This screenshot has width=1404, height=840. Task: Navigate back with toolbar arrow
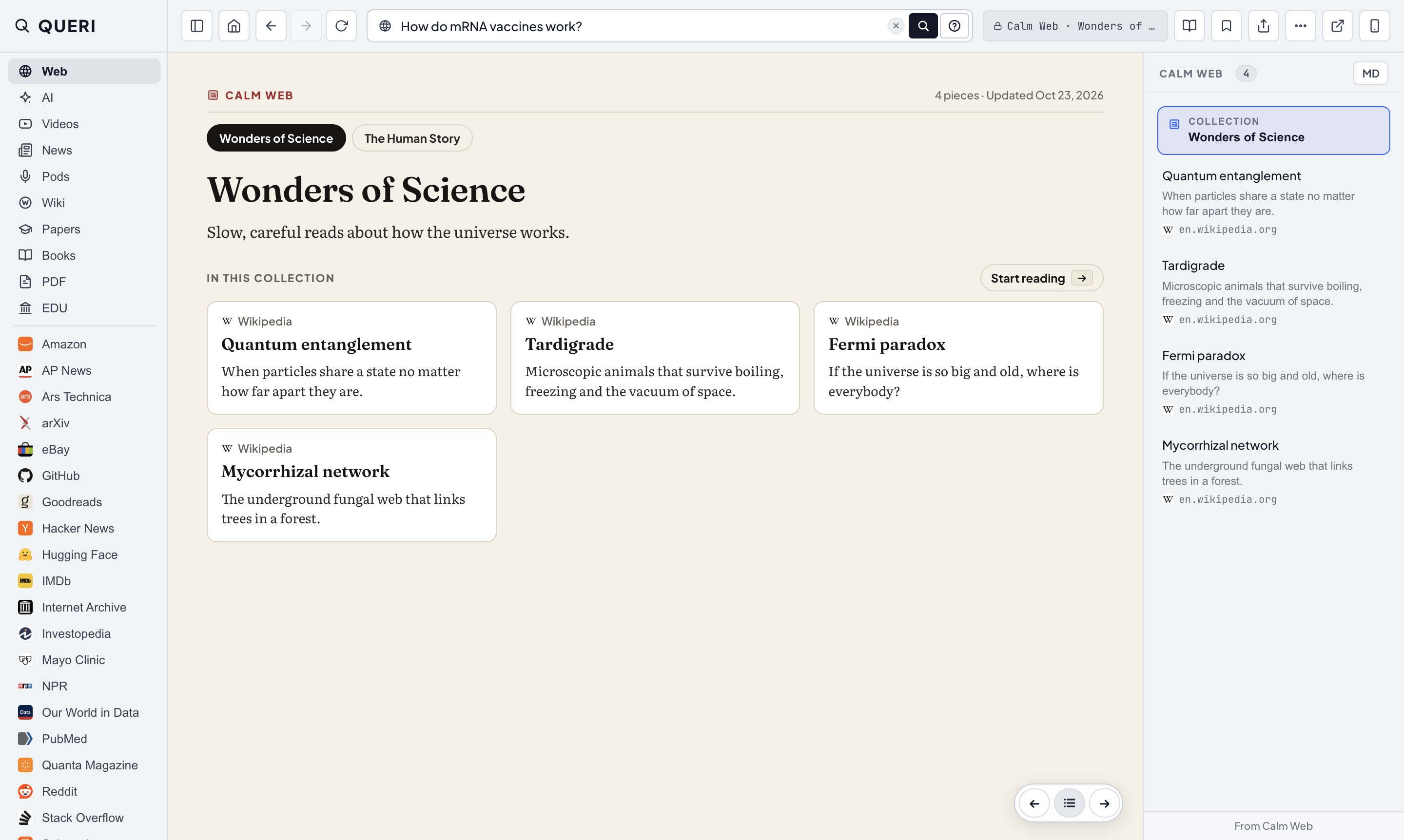tap(271, 26)
